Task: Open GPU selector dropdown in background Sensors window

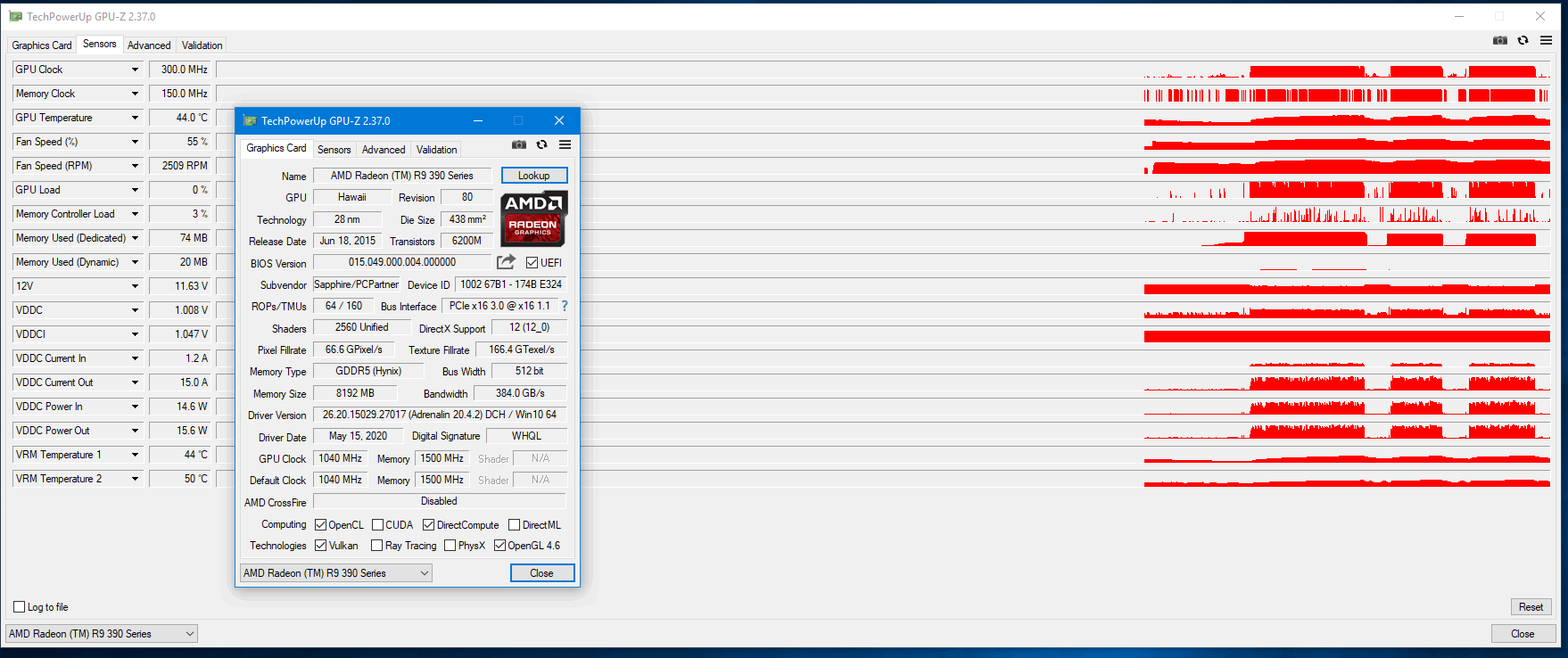Action: click(x=102, y=634)
